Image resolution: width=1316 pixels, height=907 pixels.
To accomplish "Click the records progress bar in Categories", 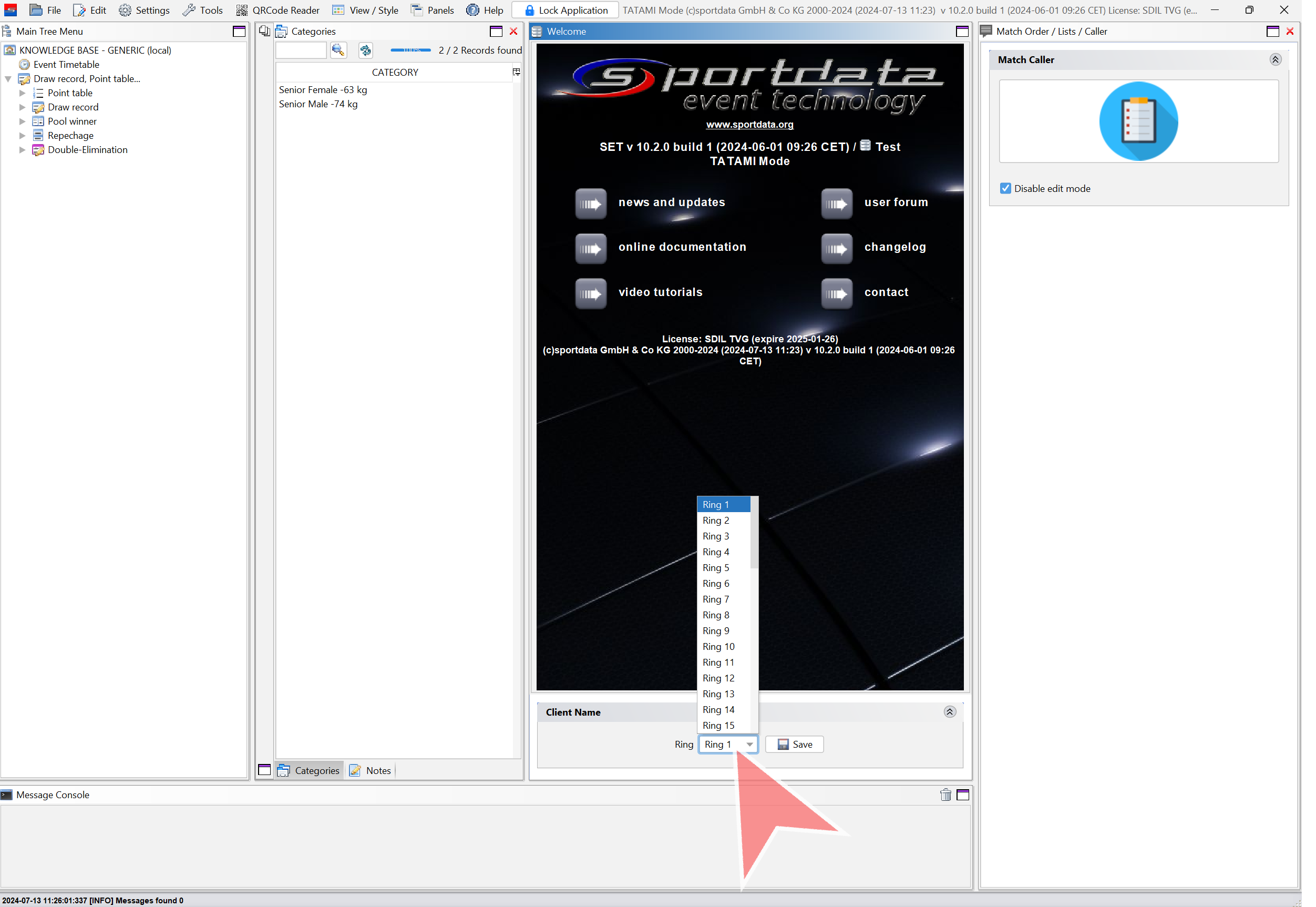I will coord(410,50).
